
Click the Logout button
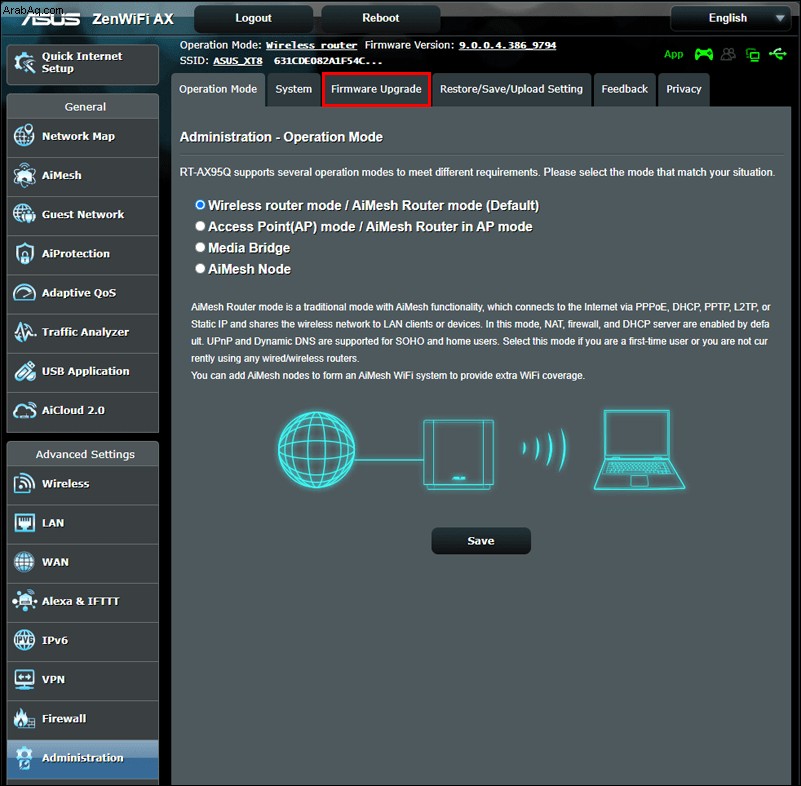[x=253, y=18]
